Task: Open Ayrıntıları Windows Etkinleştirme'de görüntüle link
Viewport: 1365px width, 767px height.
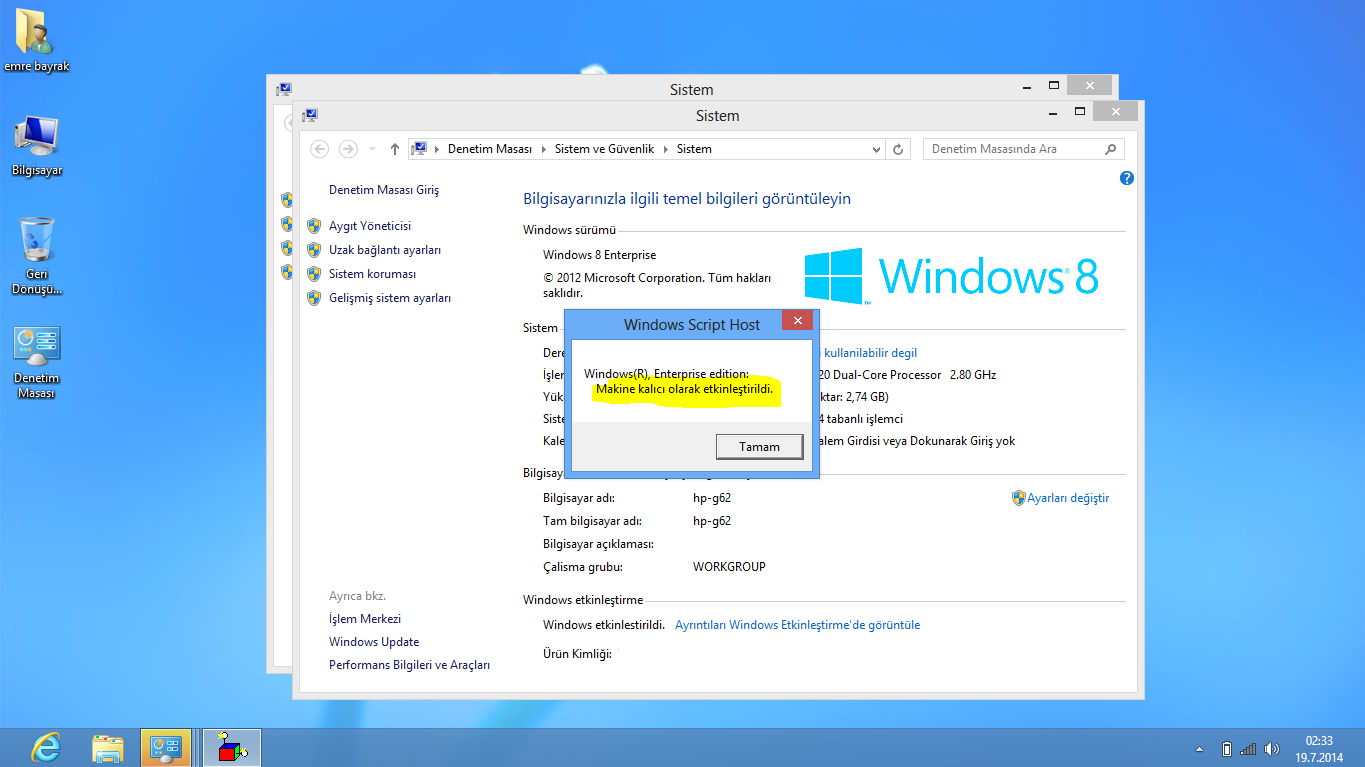Action: tap(798, 625)
